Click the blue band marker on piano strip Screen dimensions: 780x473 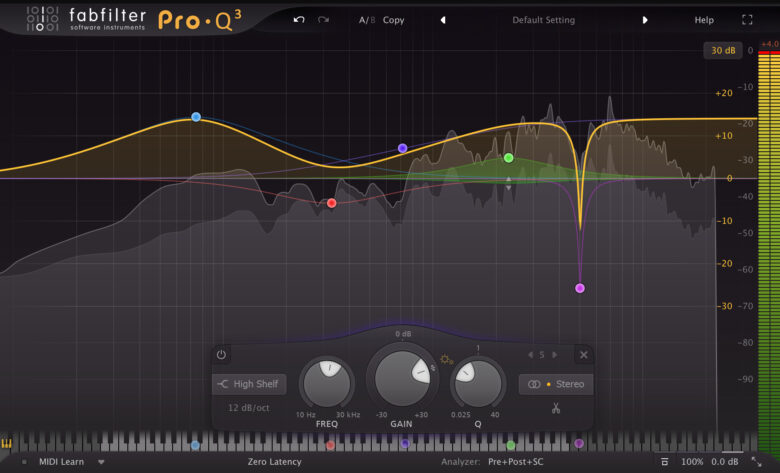coord(195,445)
